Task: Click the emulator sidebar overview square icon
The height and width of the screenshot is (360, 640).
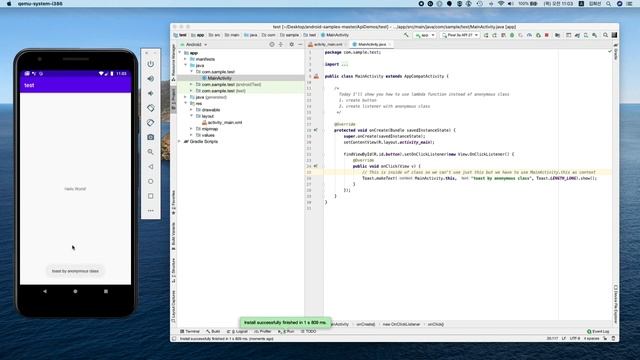Action: pyautogui.click(x=151, y=196)
